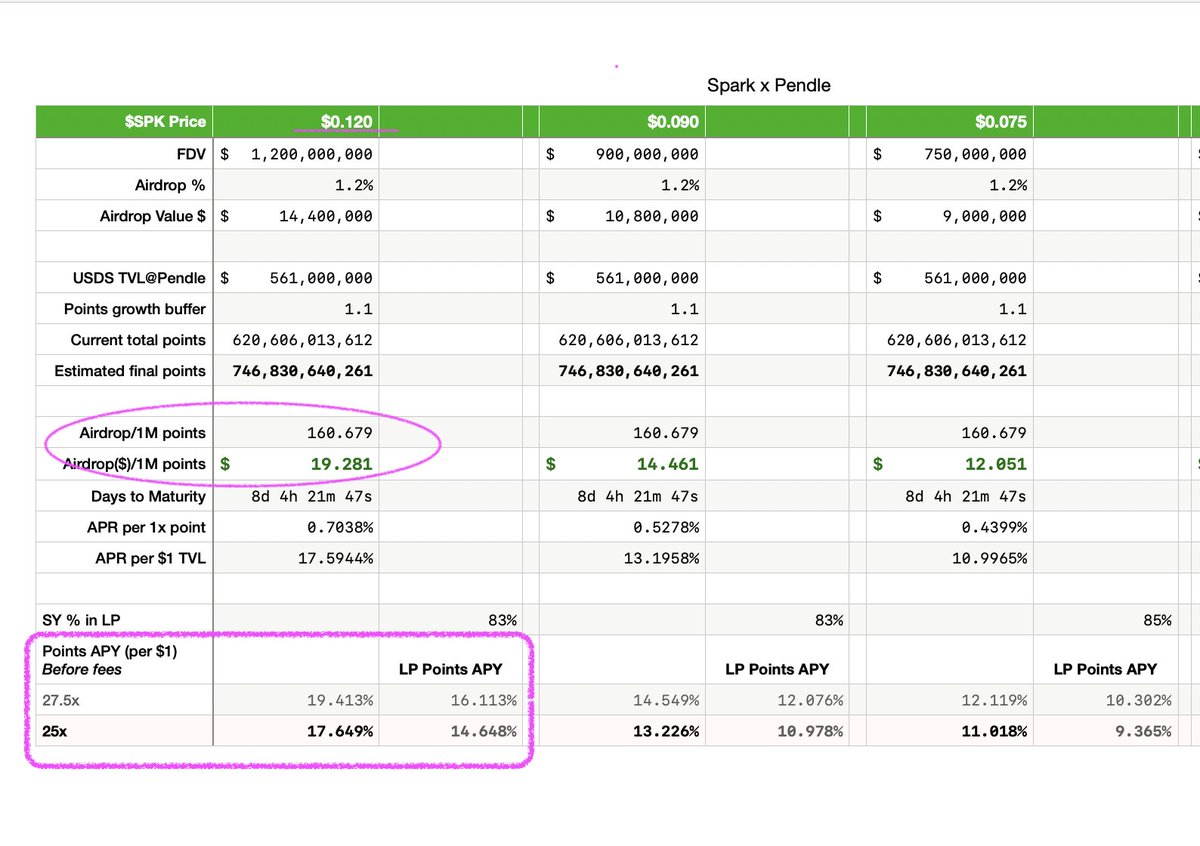Click the "SY % in LP" row label
This screenshot has width=1200, height=846.
coord(79,620)
